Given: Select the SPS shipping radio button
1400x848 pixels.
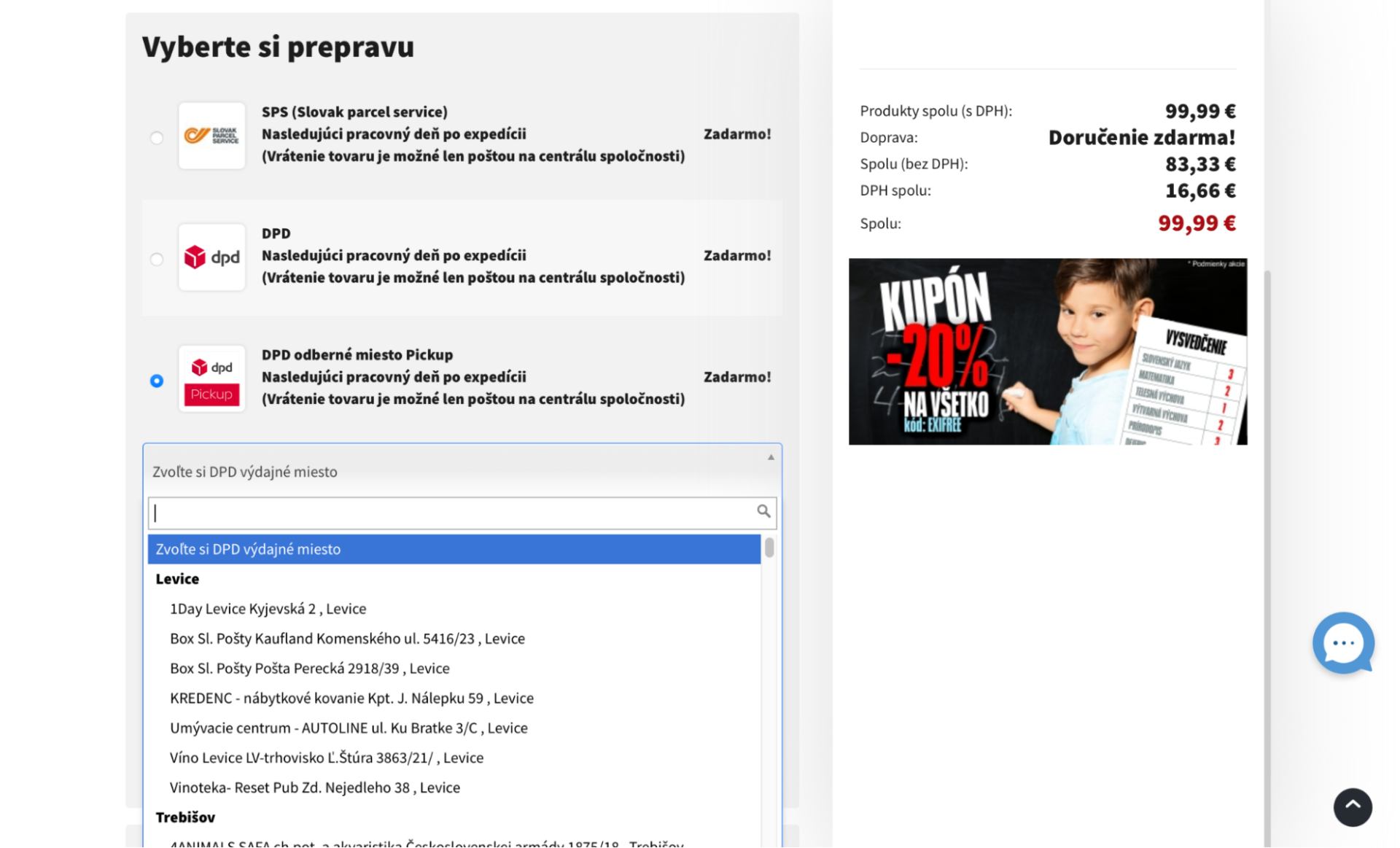Looking at the screenshot, I should pyautogui.click(x=156, y=137).
